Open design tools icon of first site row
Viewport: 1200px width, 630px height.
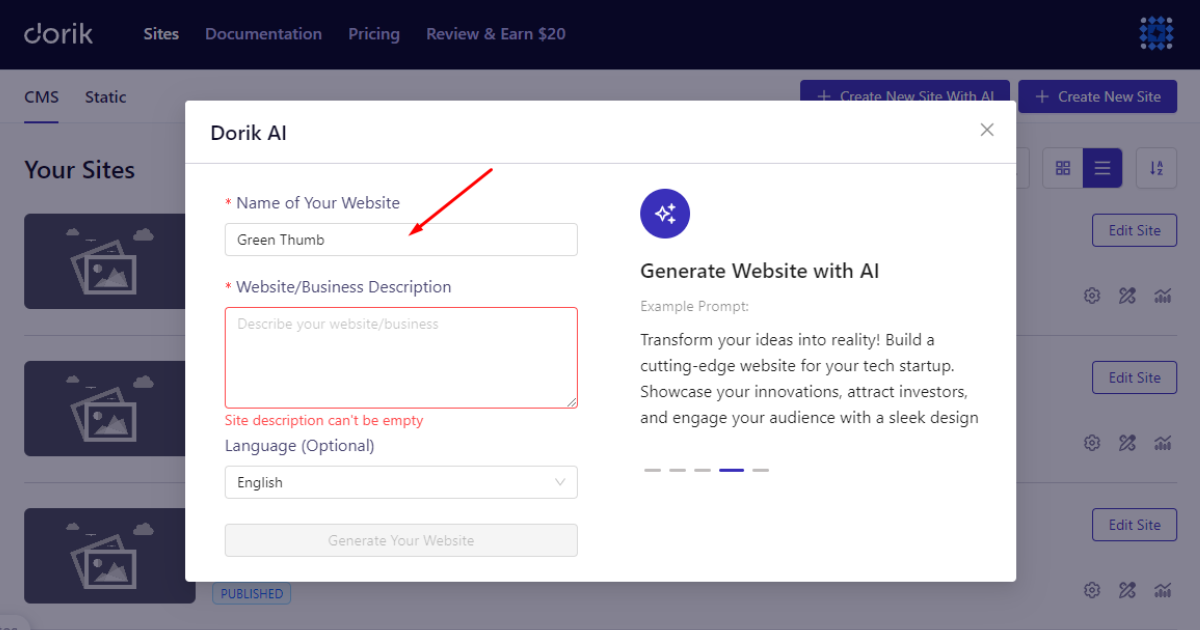click(1127, 295)
